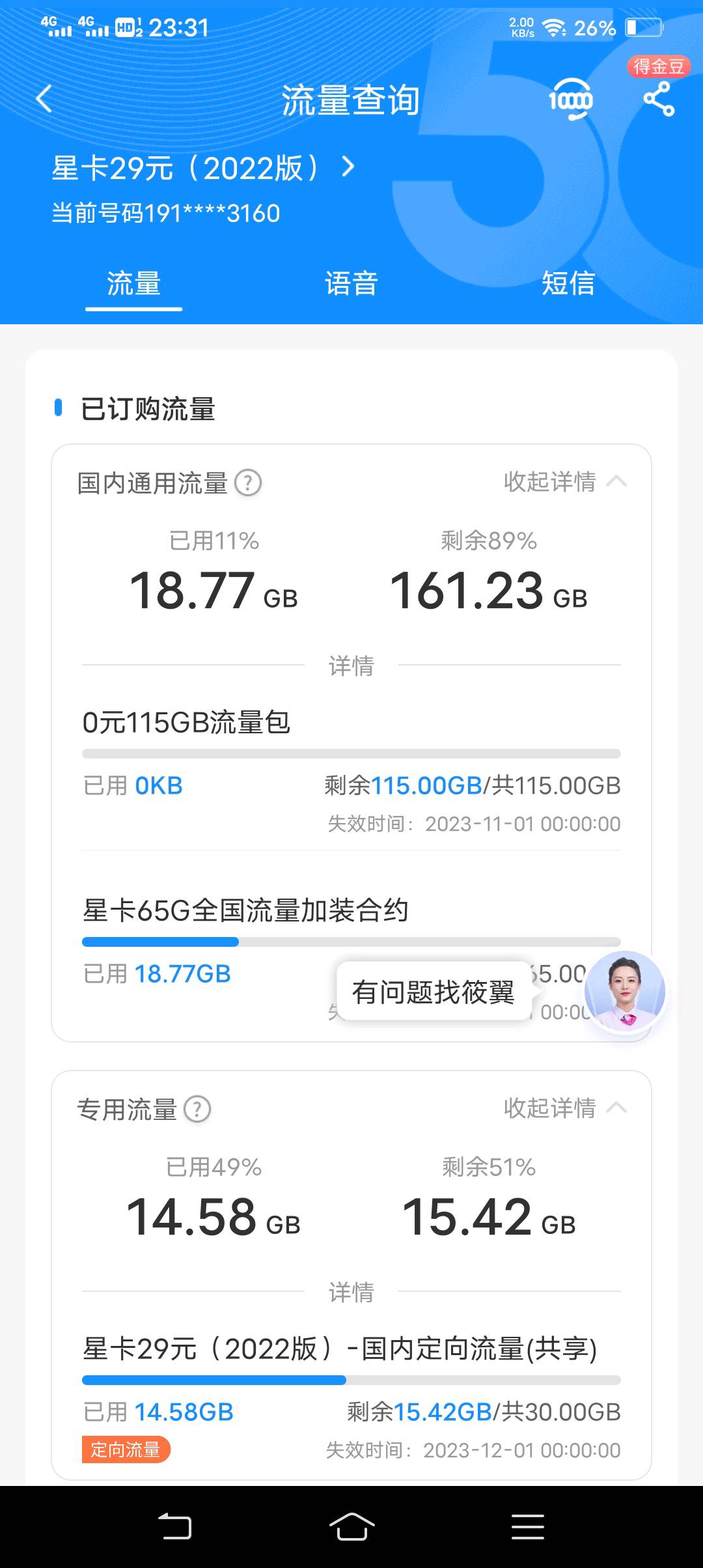Tap the back arrow icon
Viewport: 703px width, 1568px height.
(44, 99)
